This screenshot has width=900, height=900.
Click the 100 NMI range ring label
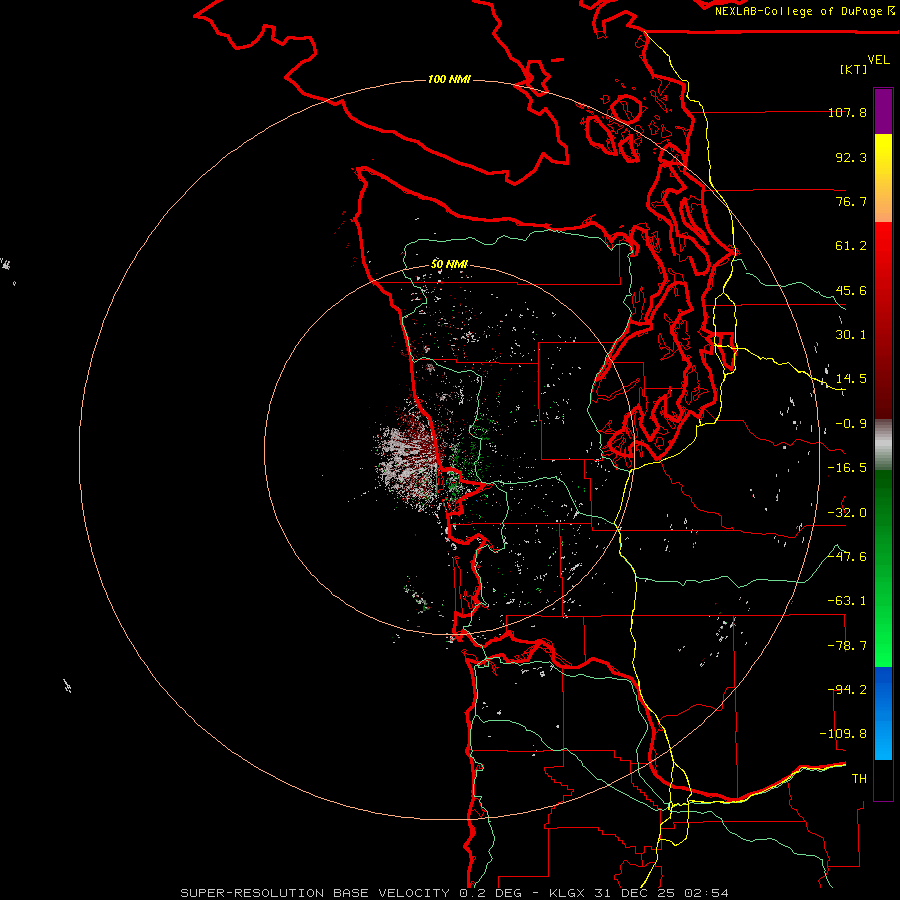coord(449,79)
